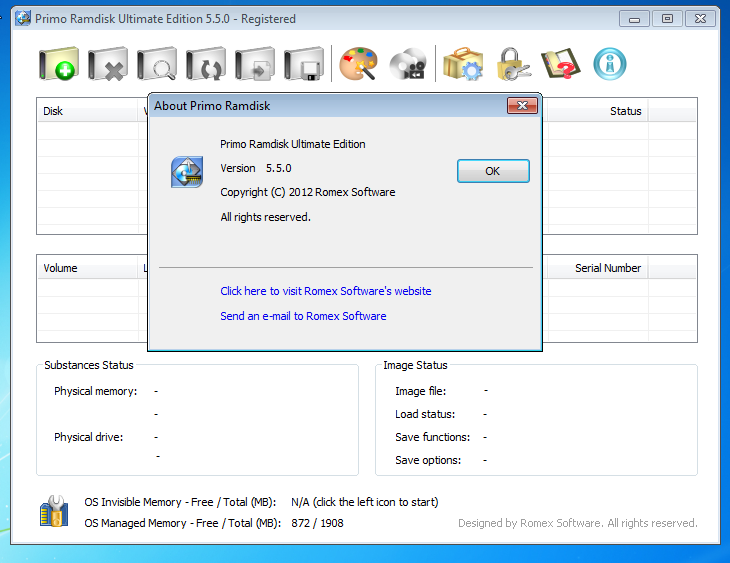Open the help book icon
This screenshot has height=563, width=730.
[561, 63]
